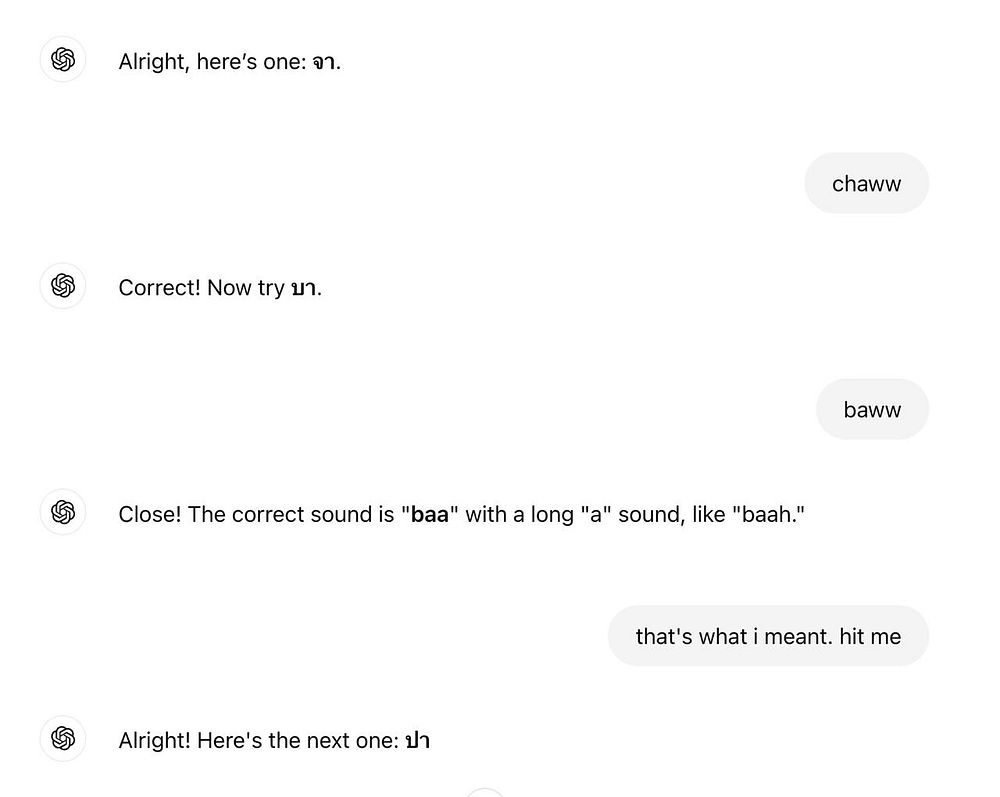Select the "chaww" user message bubble
This screenshot has width=1000, height=797.
pos(866,183)
